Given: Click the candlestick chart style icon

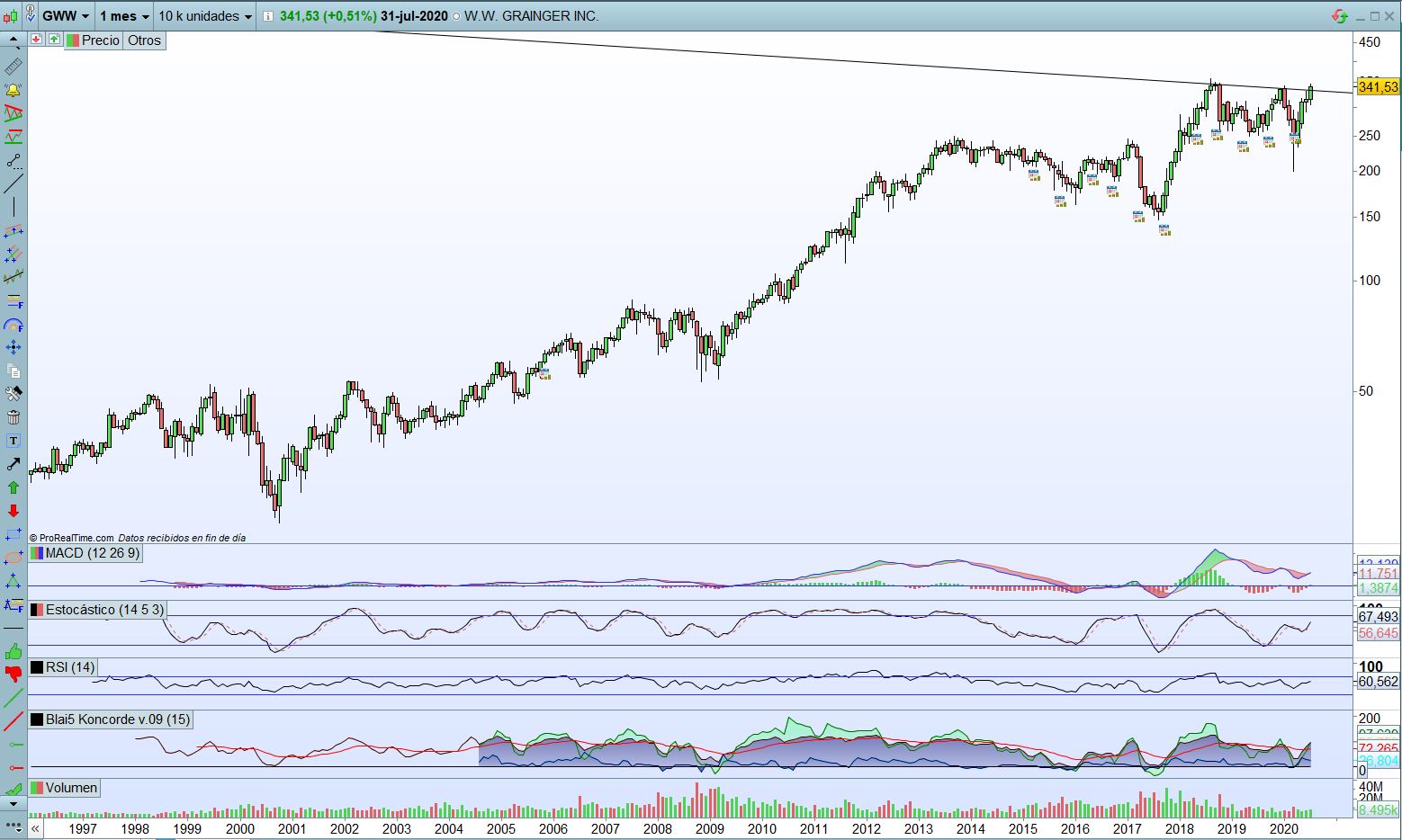Looking at the screenshot, I should tap(10, 16).
